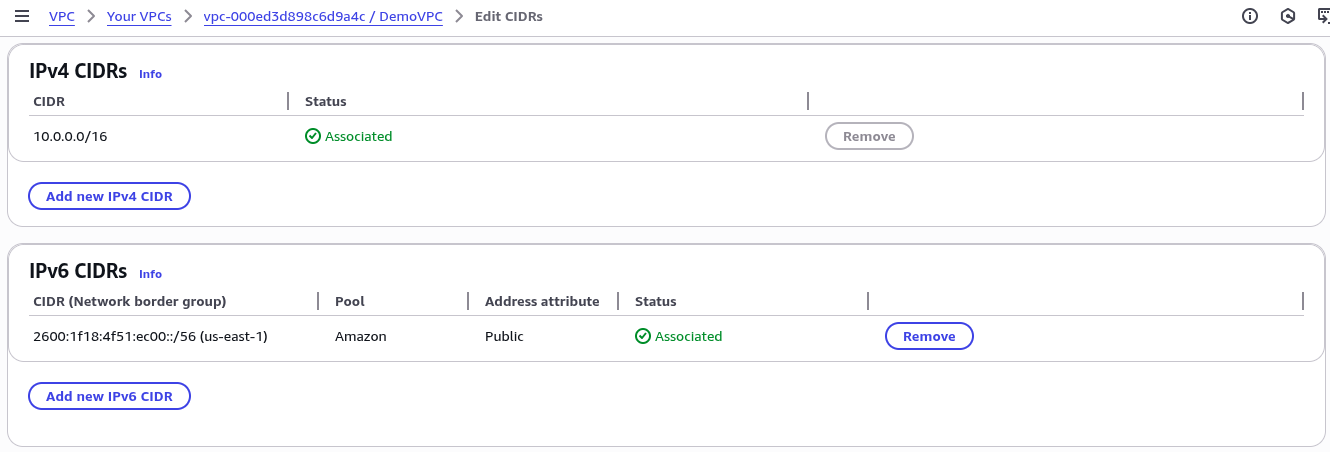
Task: Click the IPv6 Associated status check icon
Action: [x=642, y=336]
